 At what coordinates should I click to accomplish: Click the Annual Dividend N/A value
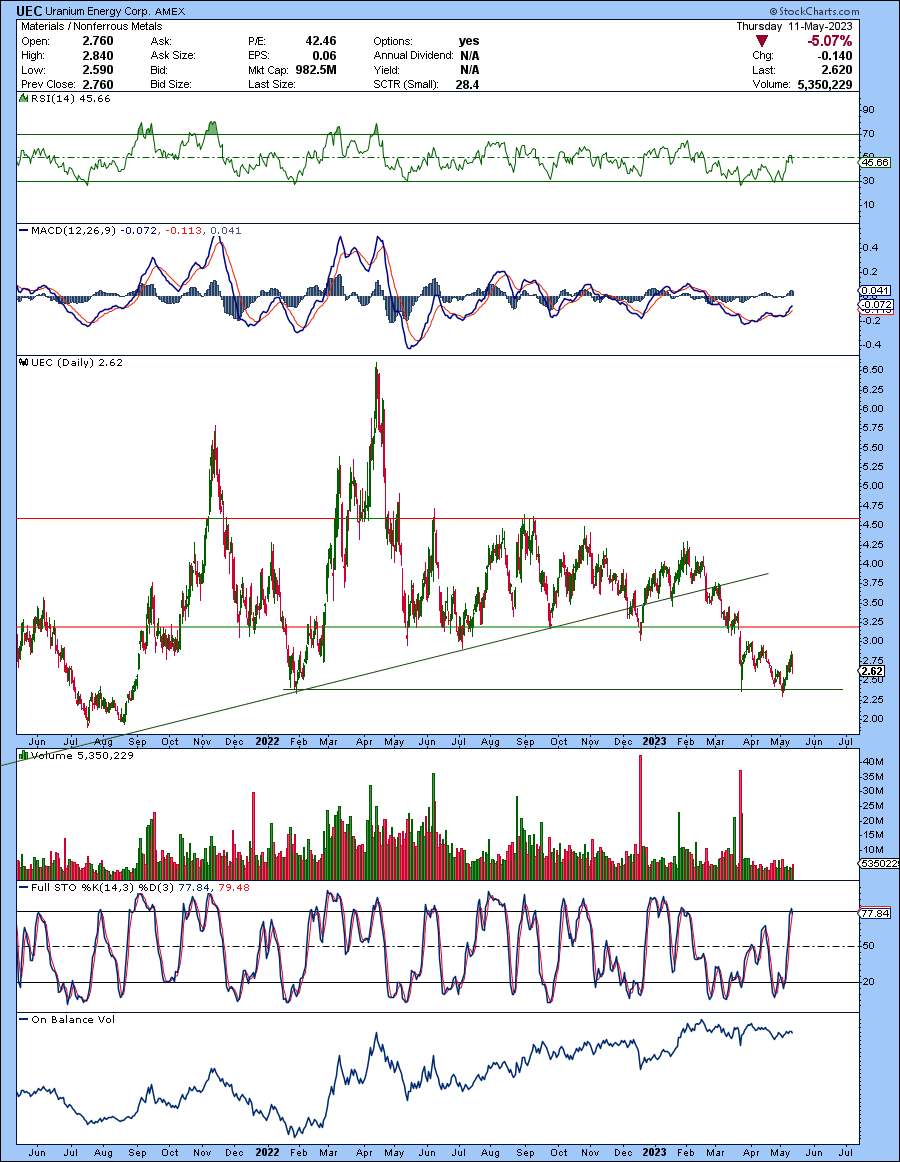(469, 56)
